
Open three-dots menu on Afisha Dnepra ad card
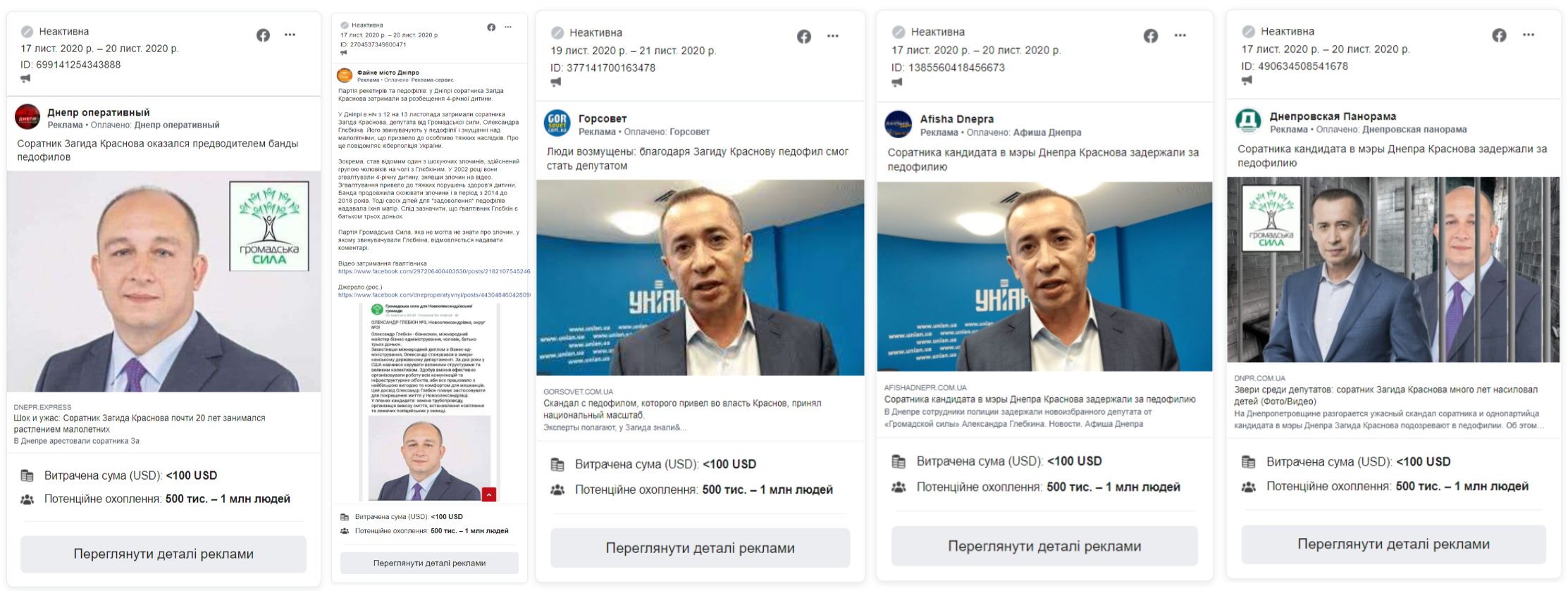pos(1180,35)
